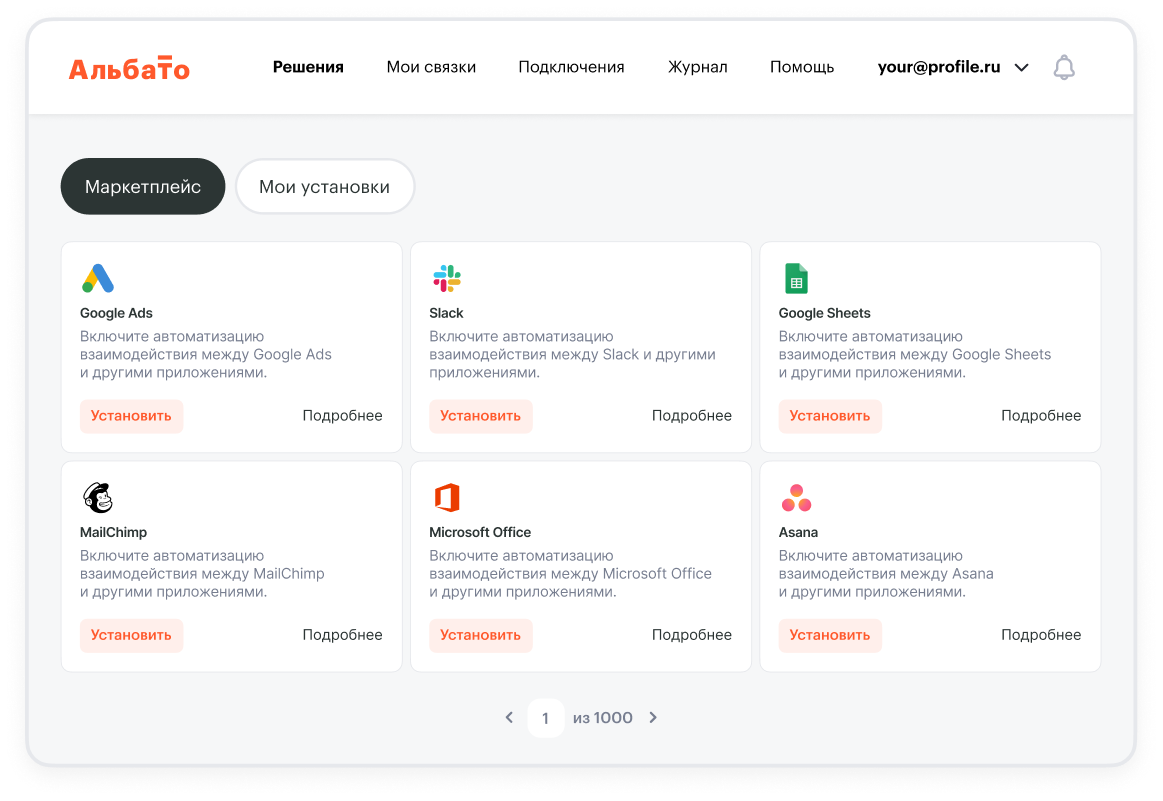Click the Slack icon
This screenshot has width=1163, height=801.
click(x=447, y=278)
